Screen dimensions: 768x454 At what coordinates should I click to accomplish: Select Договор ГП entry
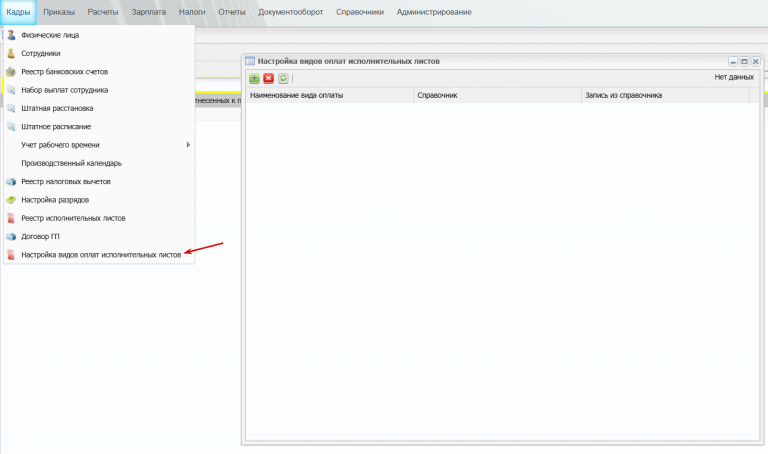[x=99, y=237]
